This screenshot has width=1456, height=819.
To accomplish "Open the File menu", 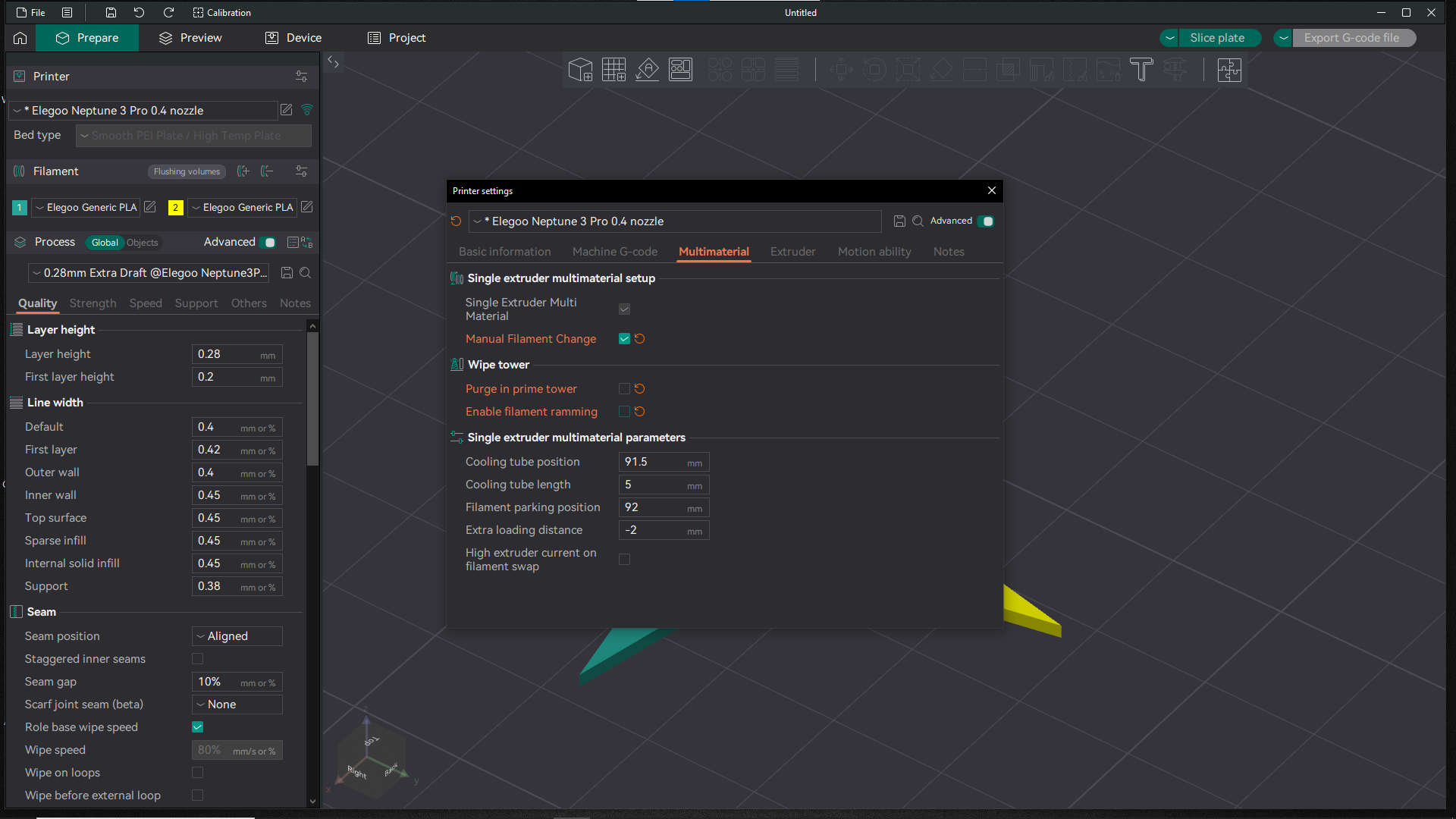I will (x=31, y=12).
